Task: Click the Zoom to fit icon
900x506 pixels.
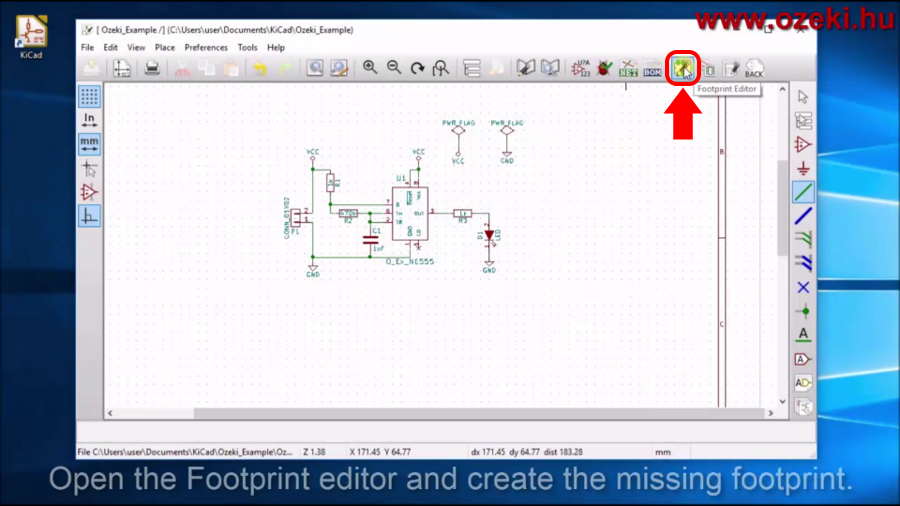Action: point(441,68)
